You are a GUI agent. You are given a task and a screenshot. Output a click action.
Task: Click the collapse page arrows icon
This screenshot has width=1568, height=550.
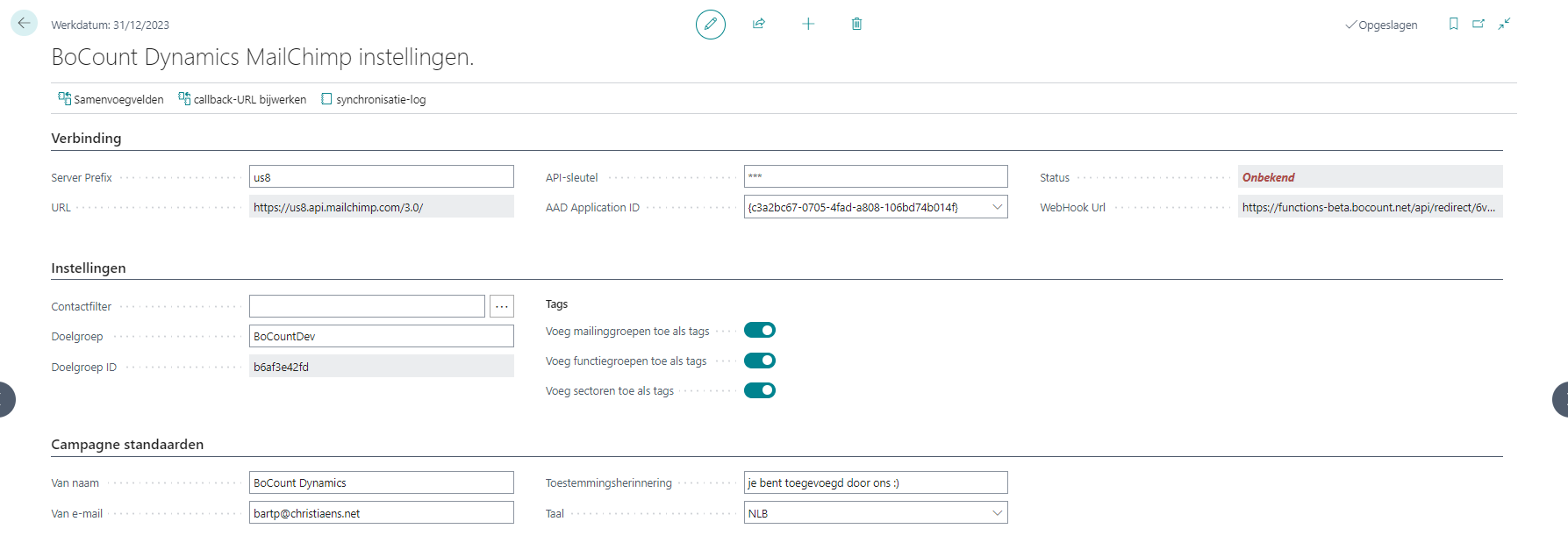click(x=1504, y=24)
